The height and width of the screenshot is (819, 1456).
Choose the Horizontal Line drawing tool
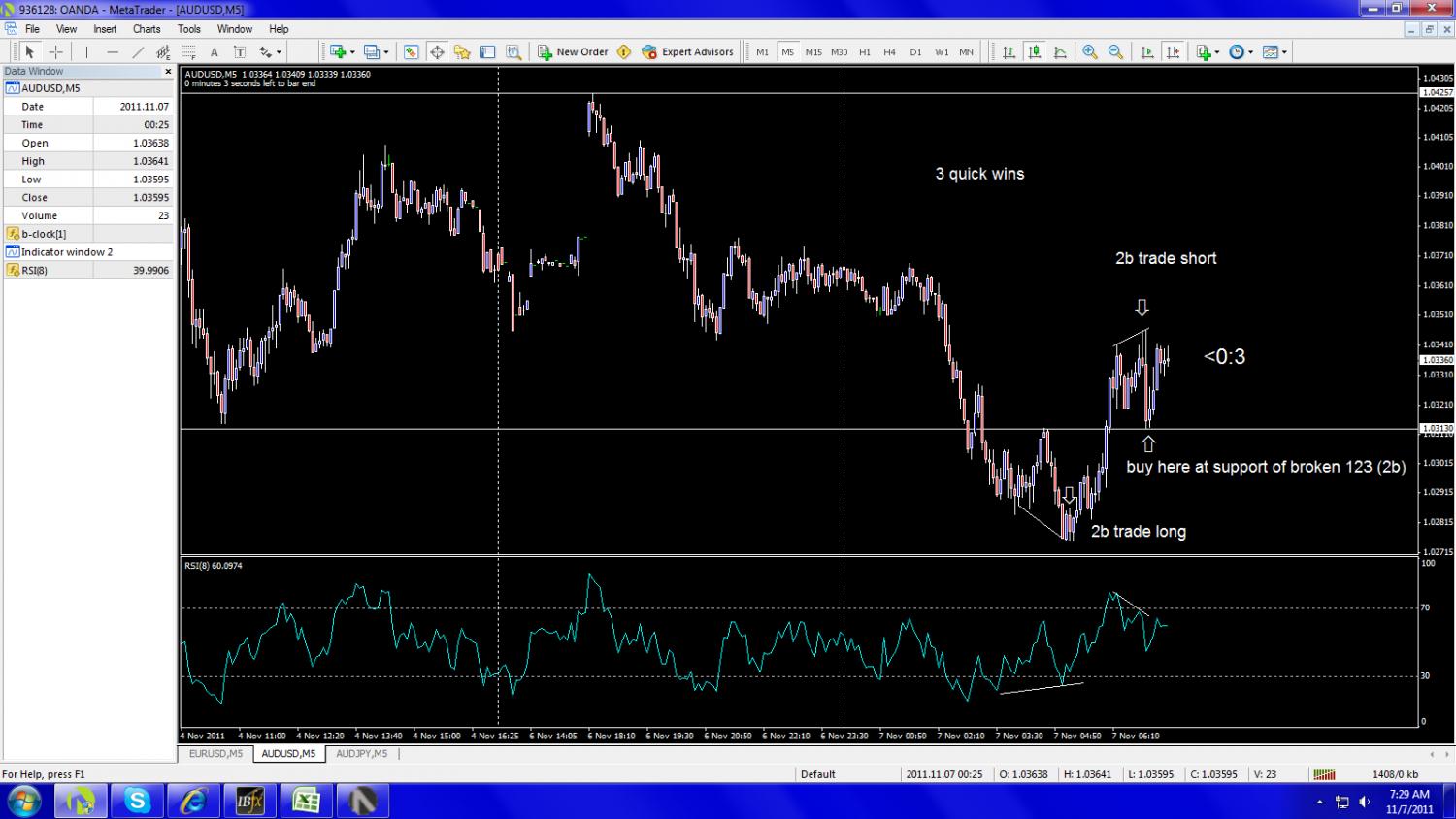(x=113, y=51)
